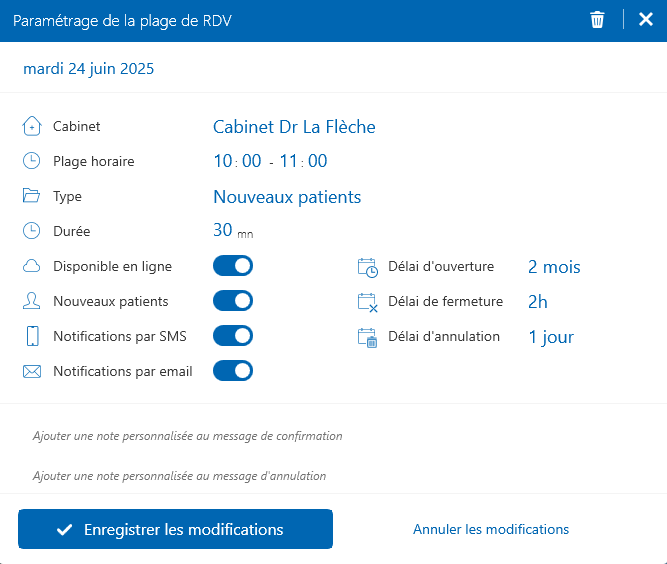Click the Cabinet house icon
667x564 pixels.
32,127
